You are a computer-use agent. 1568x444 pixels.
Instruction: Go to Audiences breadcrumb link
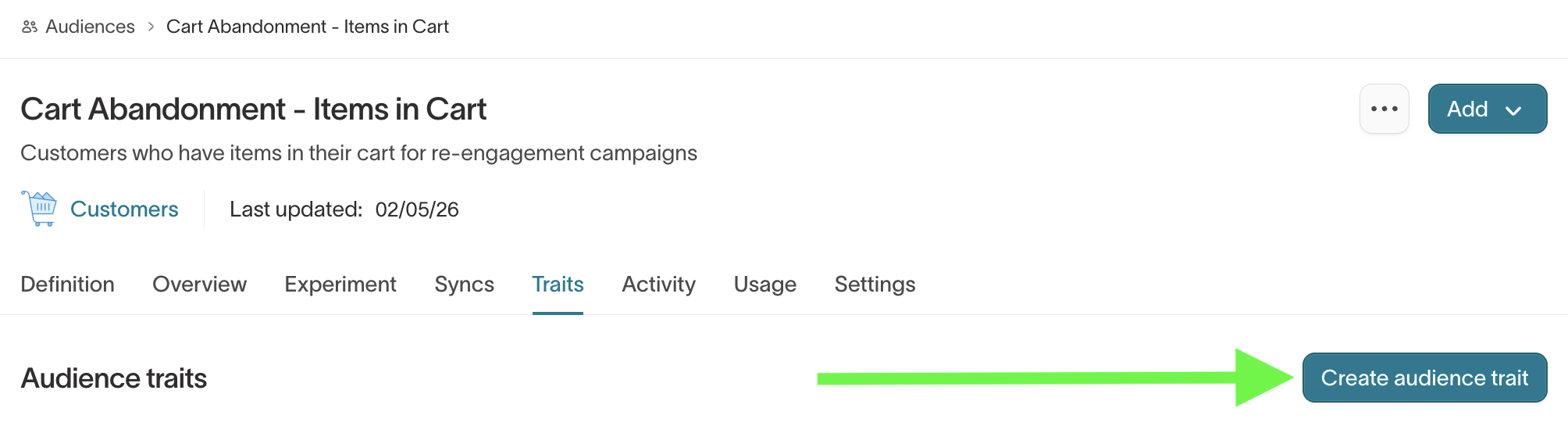90,27
